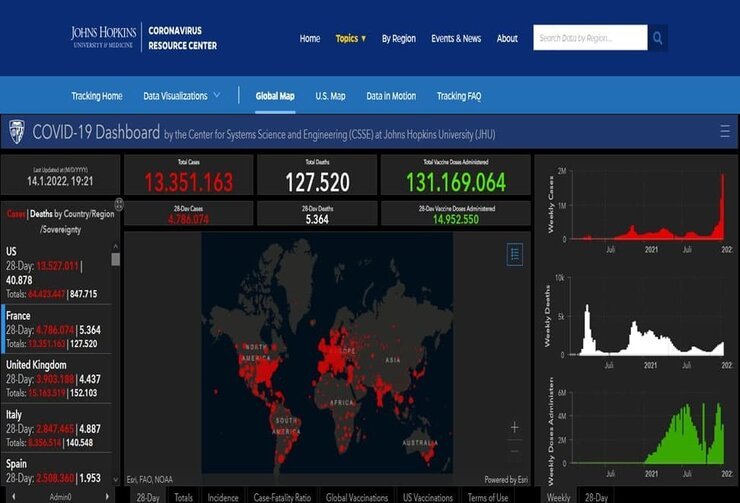The width and height of the screenshot is (740, 503).
Task: Sort country list by Deaths
Action: pyautogui.click(x=41, y=214)
